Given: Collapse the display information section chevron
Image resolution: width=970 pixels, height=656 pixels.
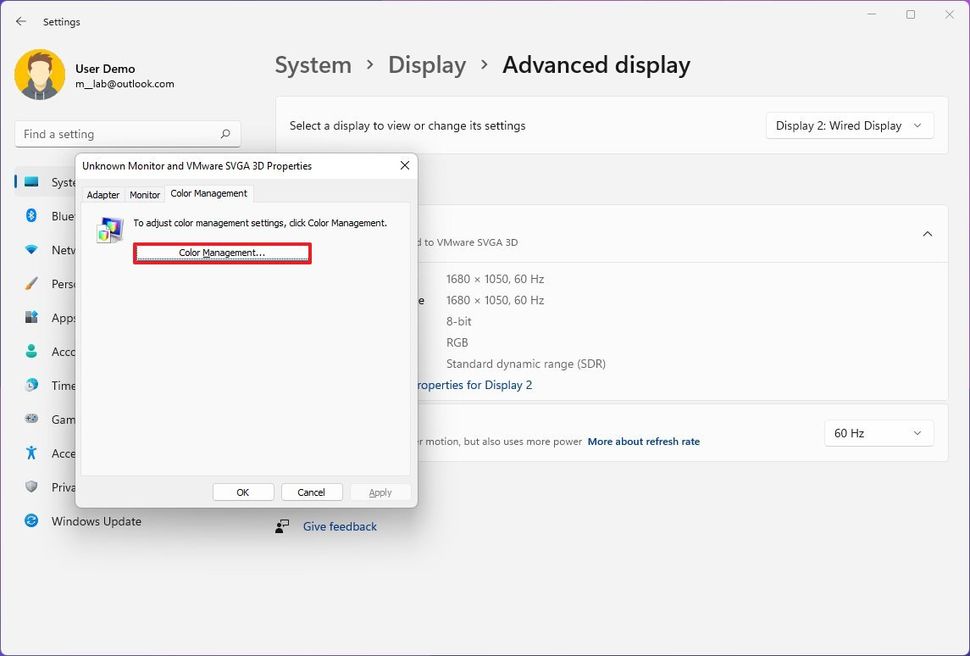Looking at the screenshot, I should coord(927,234).
